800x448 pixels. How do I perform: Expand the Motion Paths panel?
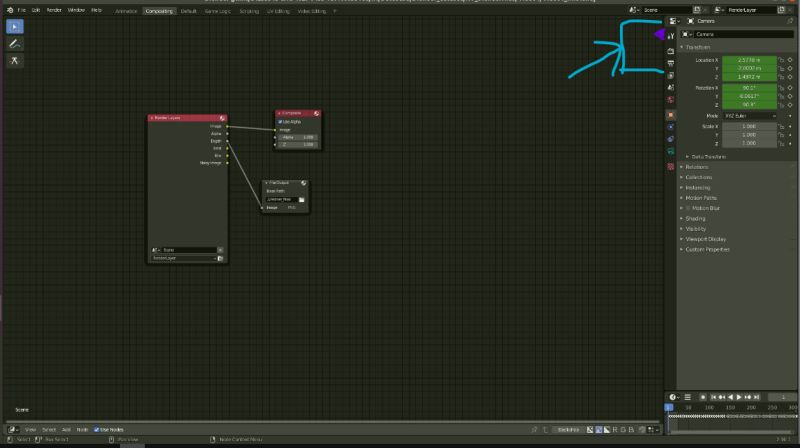(701, 198)
